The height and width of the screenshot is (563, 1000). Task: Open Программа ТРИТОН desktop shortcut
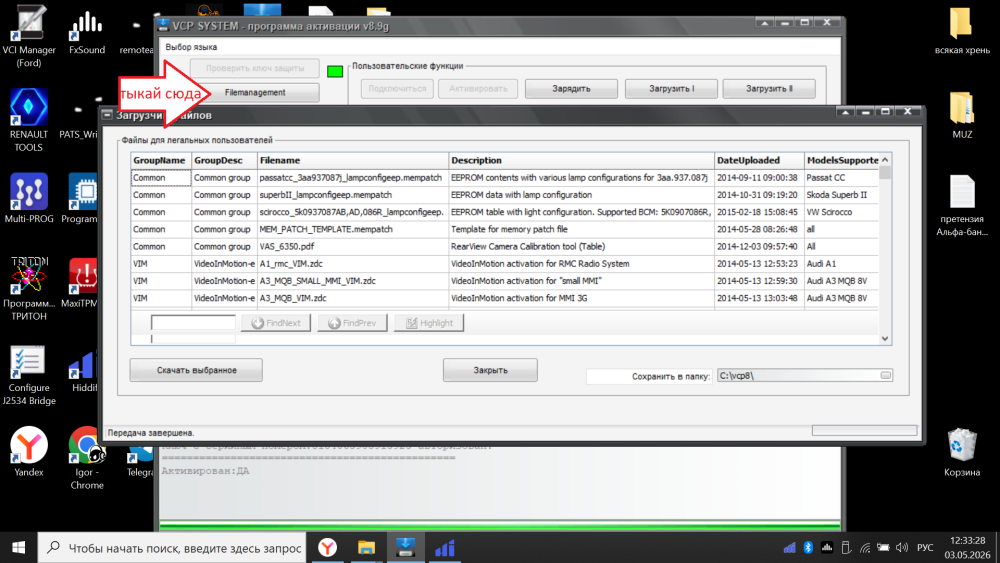coord(29,288)
